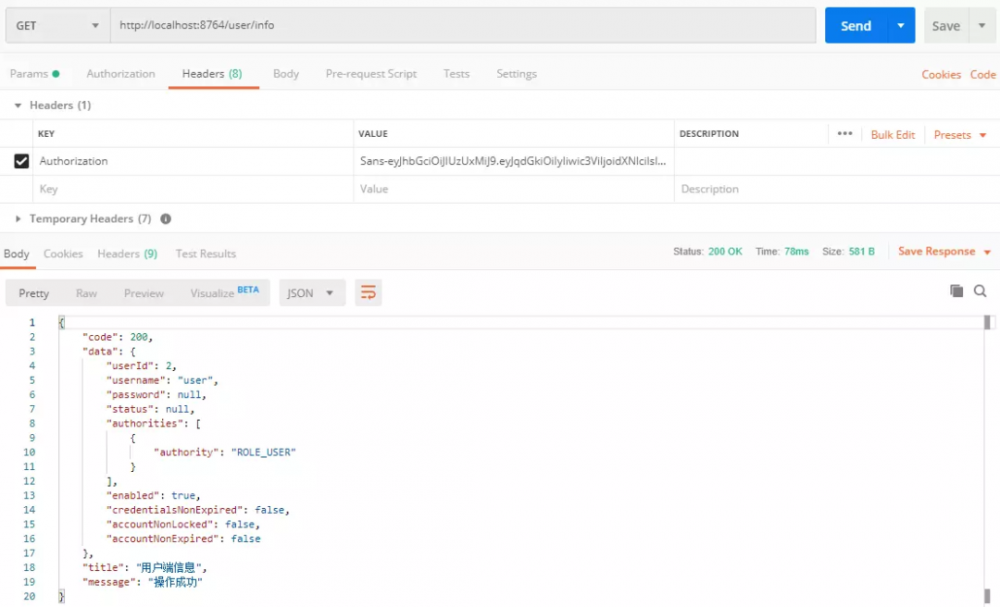This screenshot has height=607, width=1000.
Task: Click the Send button
Action: coord(857,25)
